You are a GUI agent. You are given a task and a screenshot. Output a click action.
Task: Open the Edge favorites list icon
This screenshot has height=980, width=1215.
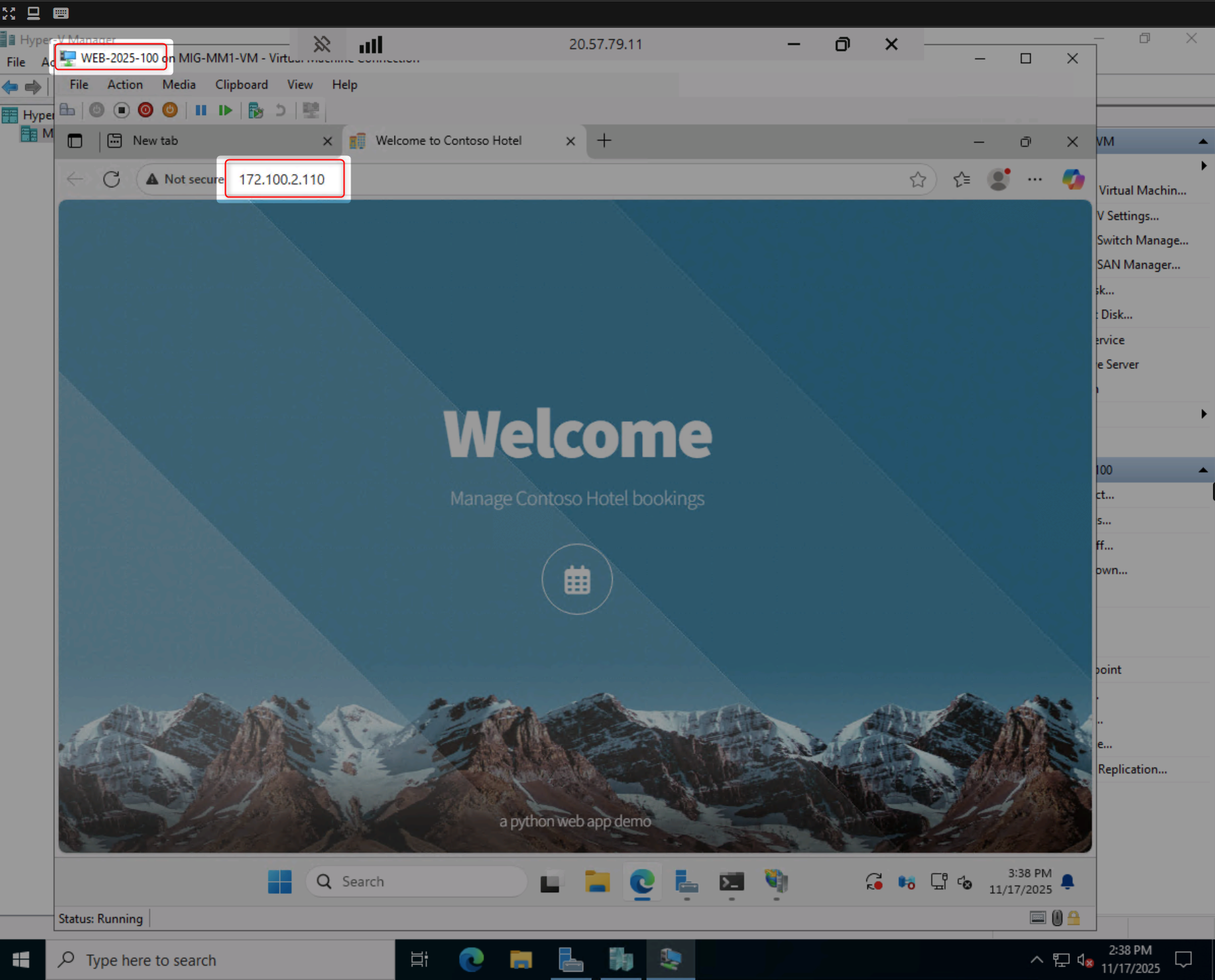click(961, 179)
